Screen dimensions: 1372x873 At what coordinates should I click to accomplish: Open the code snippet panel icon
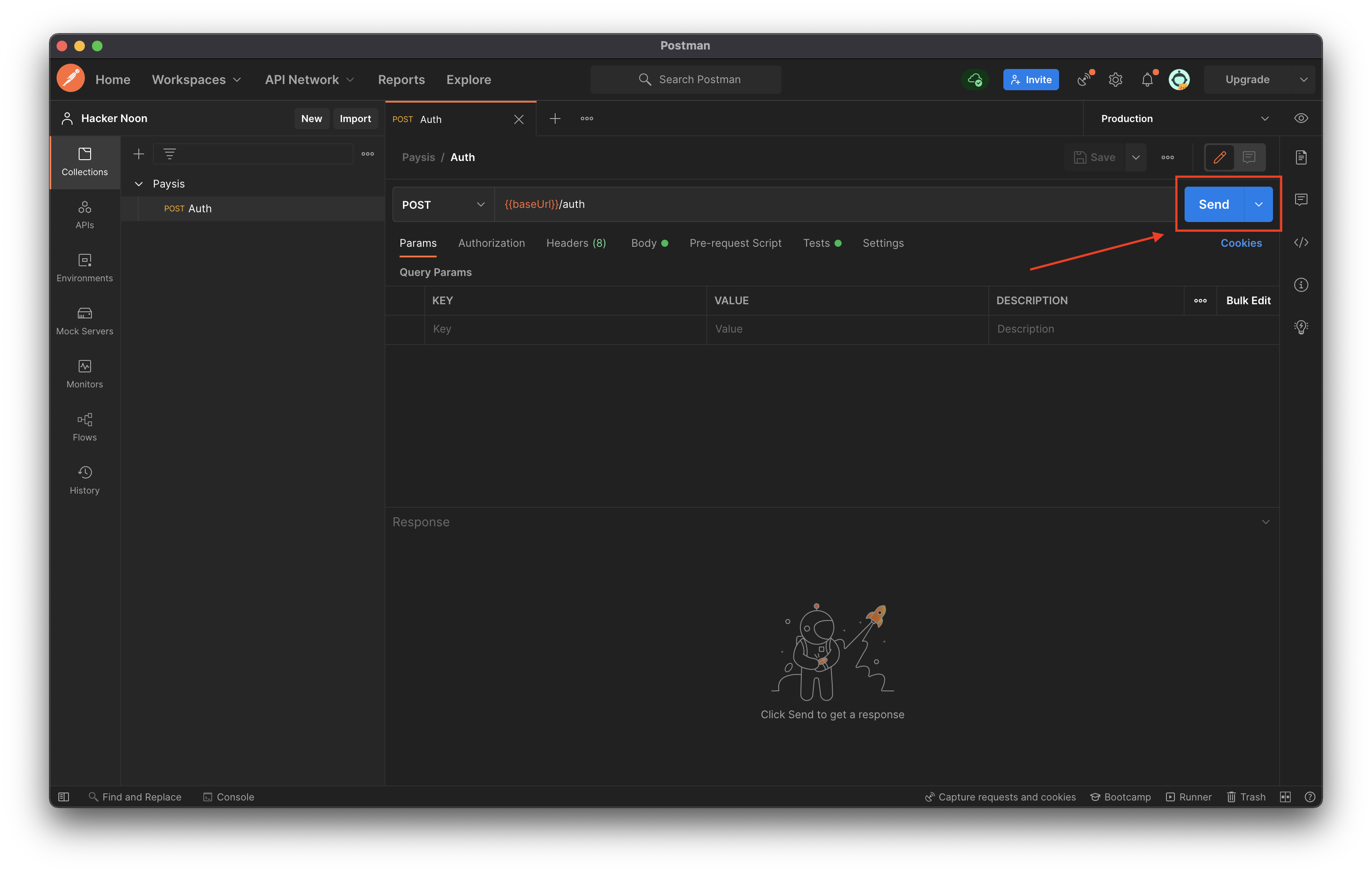pyautogui.click(x=1301, y=242)
